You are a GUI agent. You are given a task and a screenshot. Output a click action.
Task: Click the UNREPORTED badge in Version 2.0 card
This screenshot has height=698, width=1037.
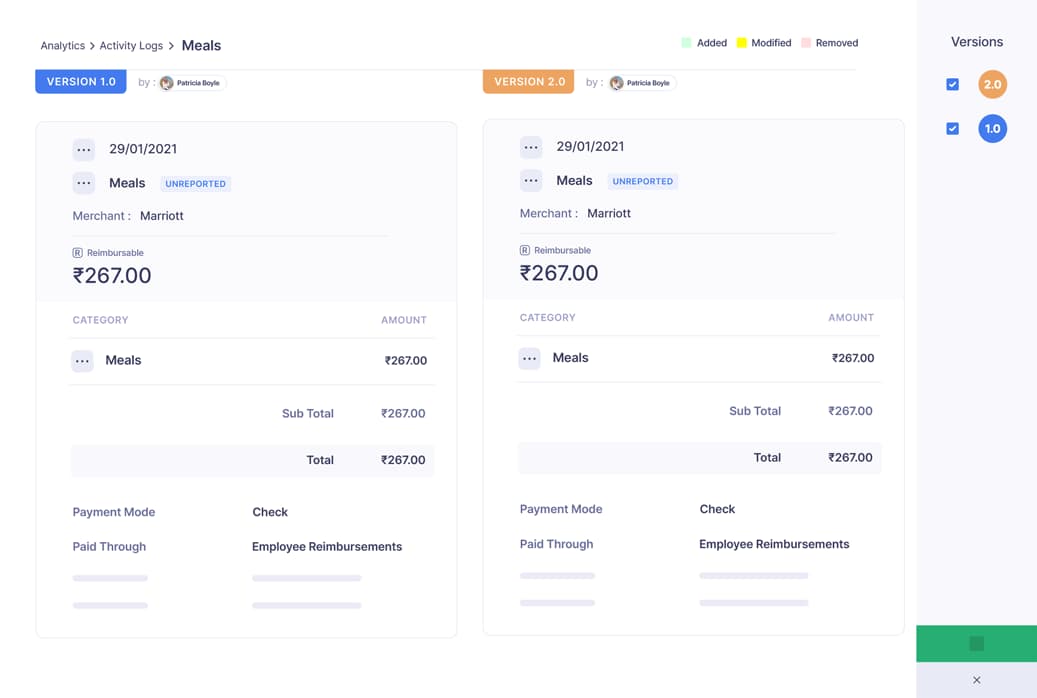[x=643, y=181]
